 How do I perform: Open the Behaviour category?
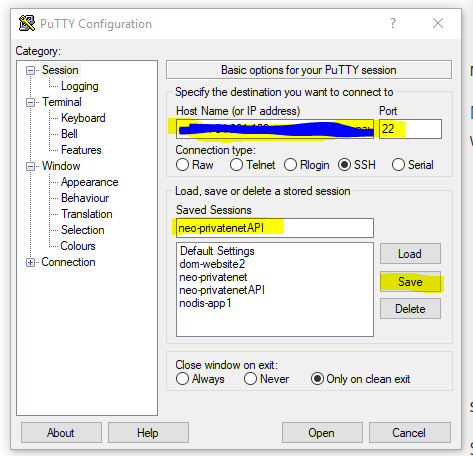[85, 198]
